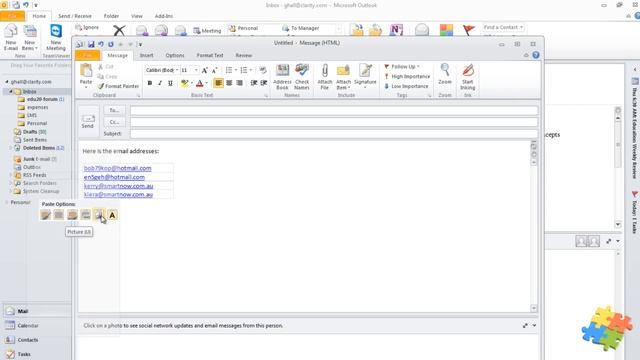Open the font size dropdown
Screen dimensions: 640x360
pyautogui.click(x=196, y=70)
